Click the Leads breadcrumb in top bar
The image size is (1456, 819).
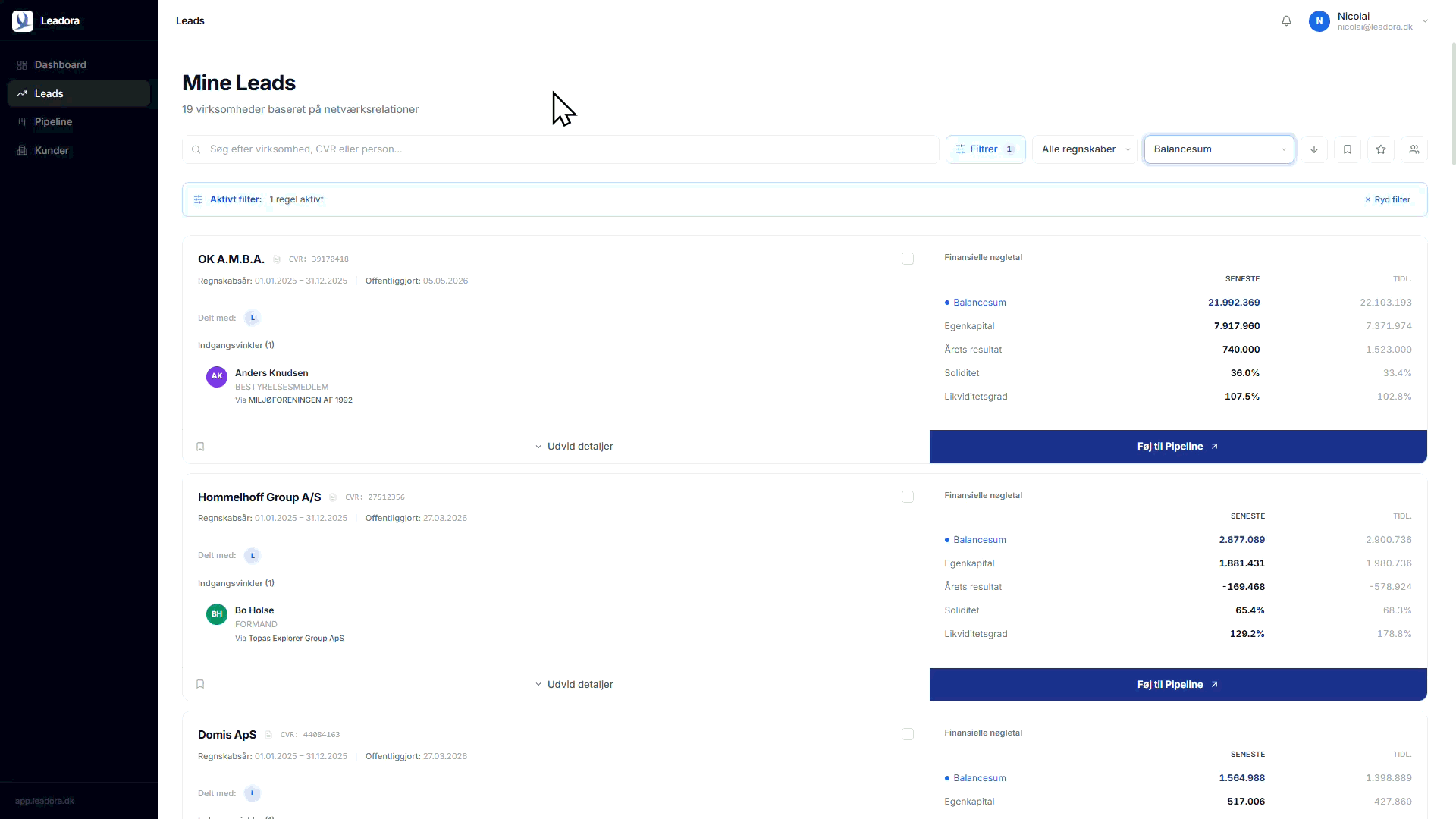pos(190,20)
